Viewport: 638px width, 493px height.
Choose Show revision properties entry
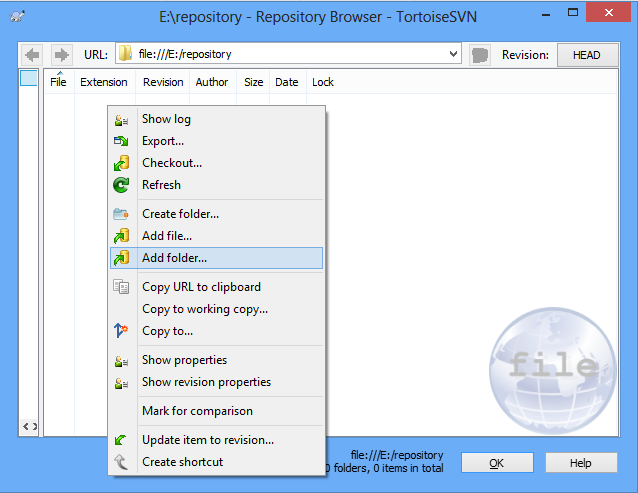click(x=216, y=382)
